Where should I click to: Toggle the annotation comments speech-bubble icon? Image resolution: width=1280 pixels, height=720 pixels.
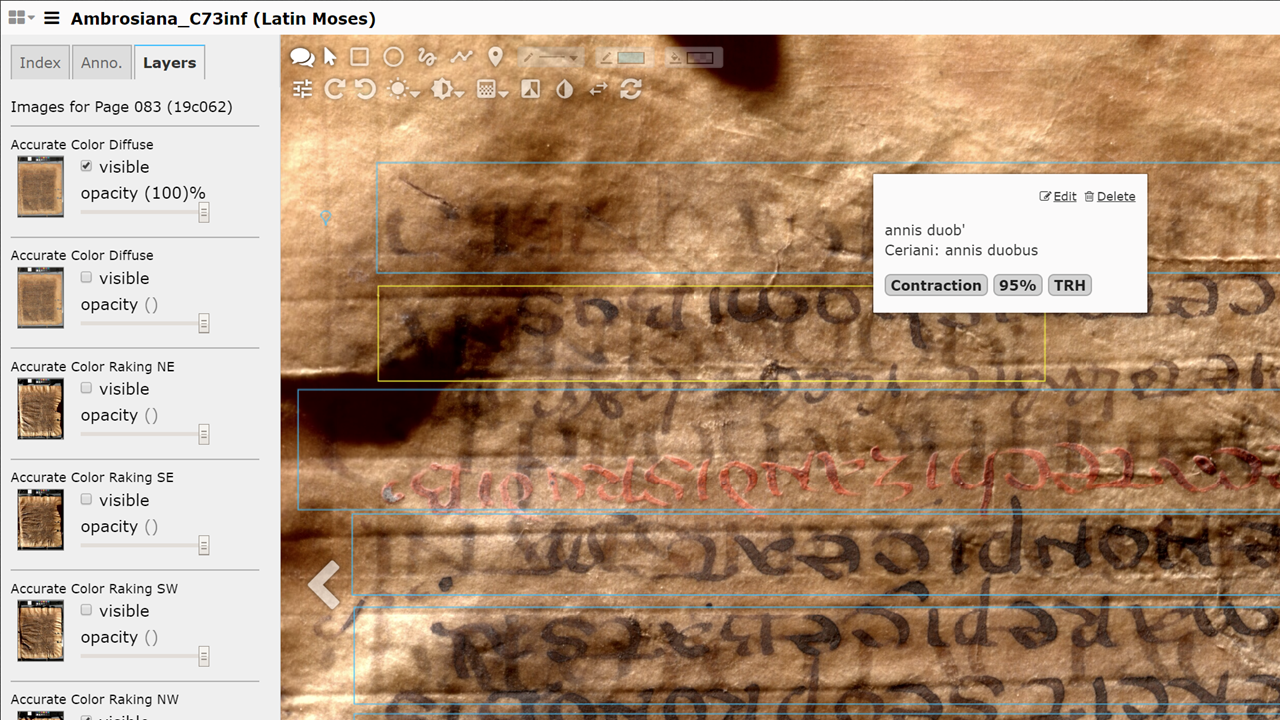click(x=302, y=58)
